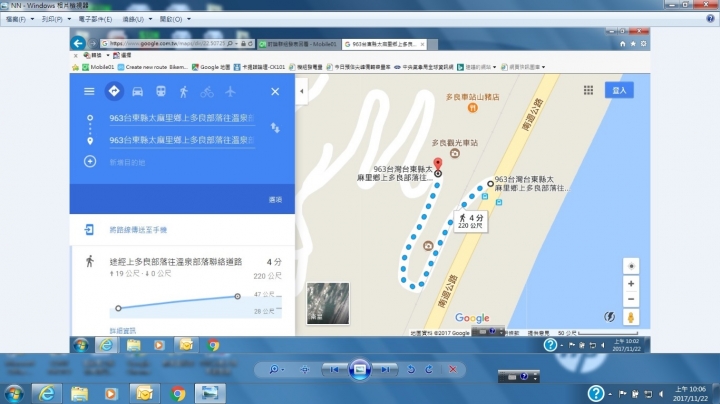Rotate photo counterclockwise
Viewport: 720px width, 404px height.
[x=411, y=370]
